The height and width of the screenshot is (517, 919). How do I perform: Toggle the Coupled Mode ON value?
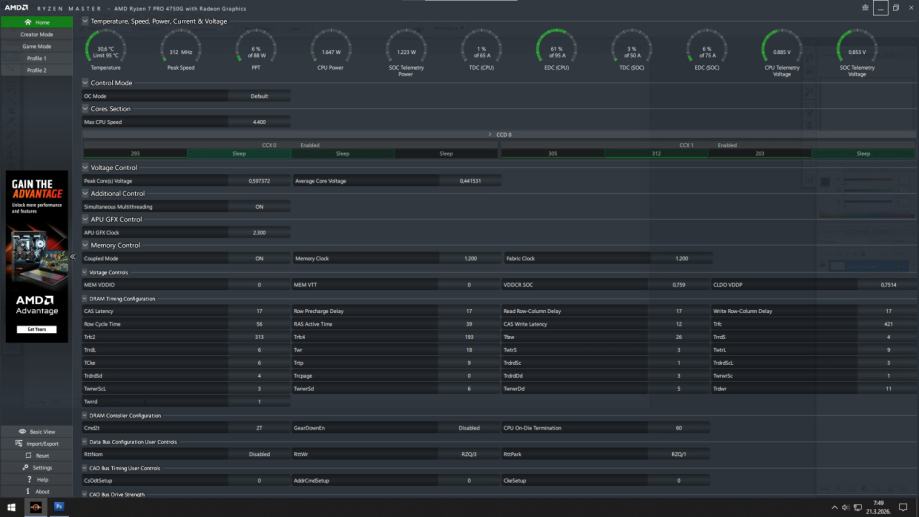(259, 259)
